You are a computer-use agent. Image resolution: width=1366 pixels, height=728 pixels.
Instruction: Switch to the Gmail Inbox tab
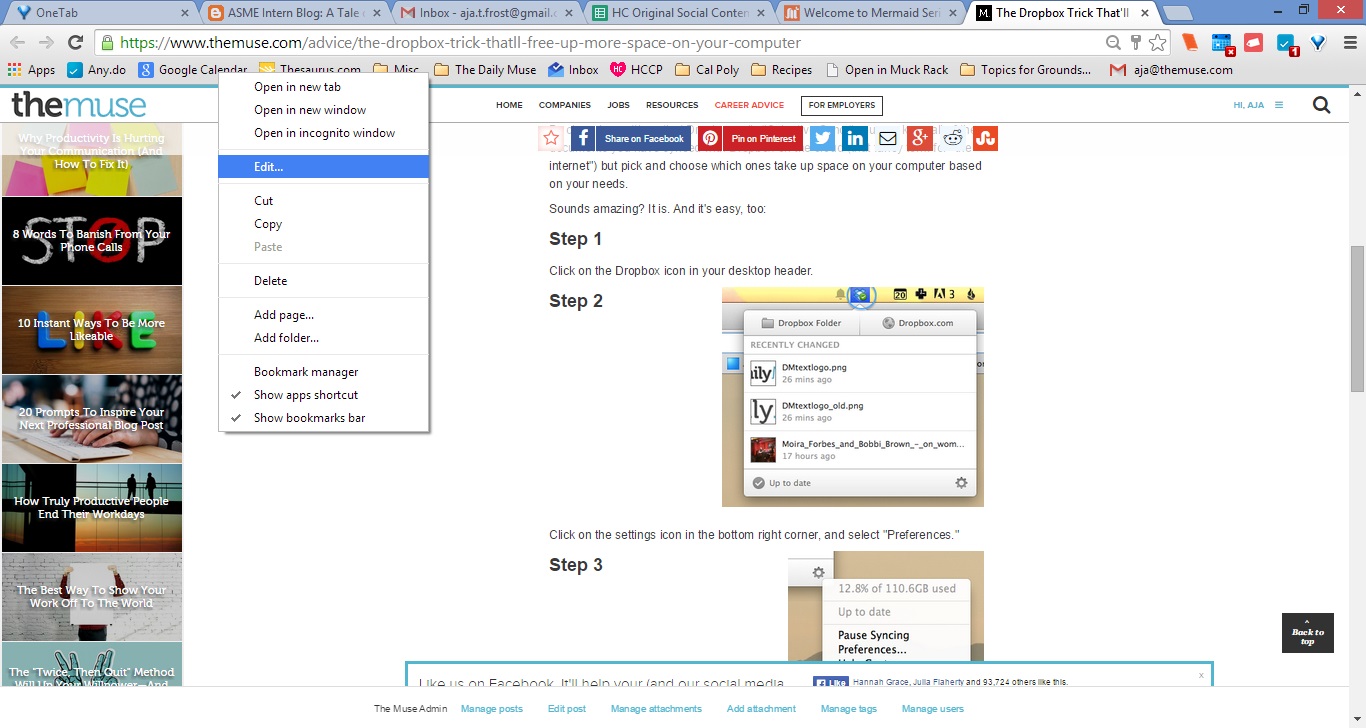(483, 13)
